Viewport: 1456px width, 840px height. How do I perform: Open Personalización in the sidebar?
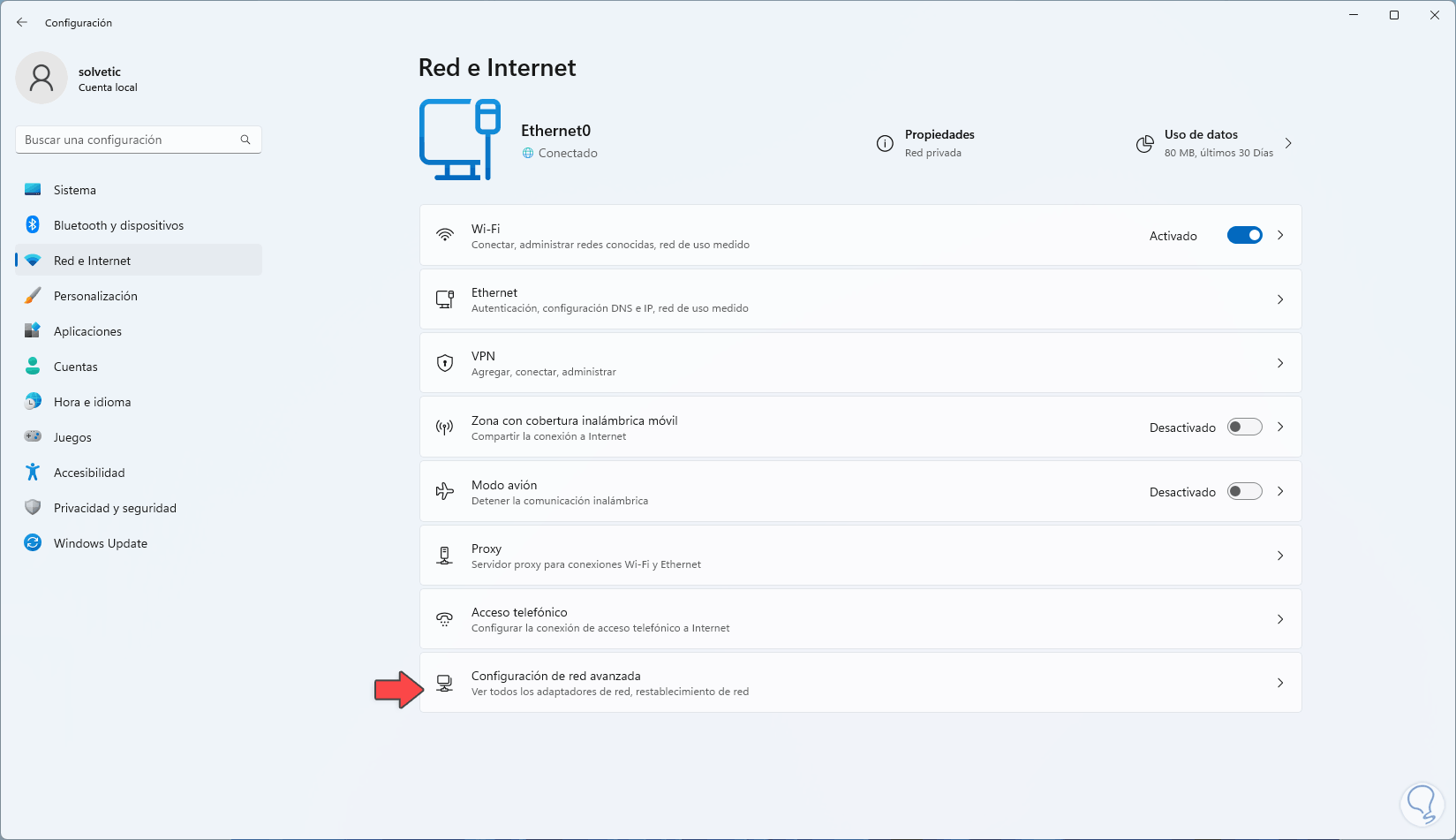[x=95, y=296]
